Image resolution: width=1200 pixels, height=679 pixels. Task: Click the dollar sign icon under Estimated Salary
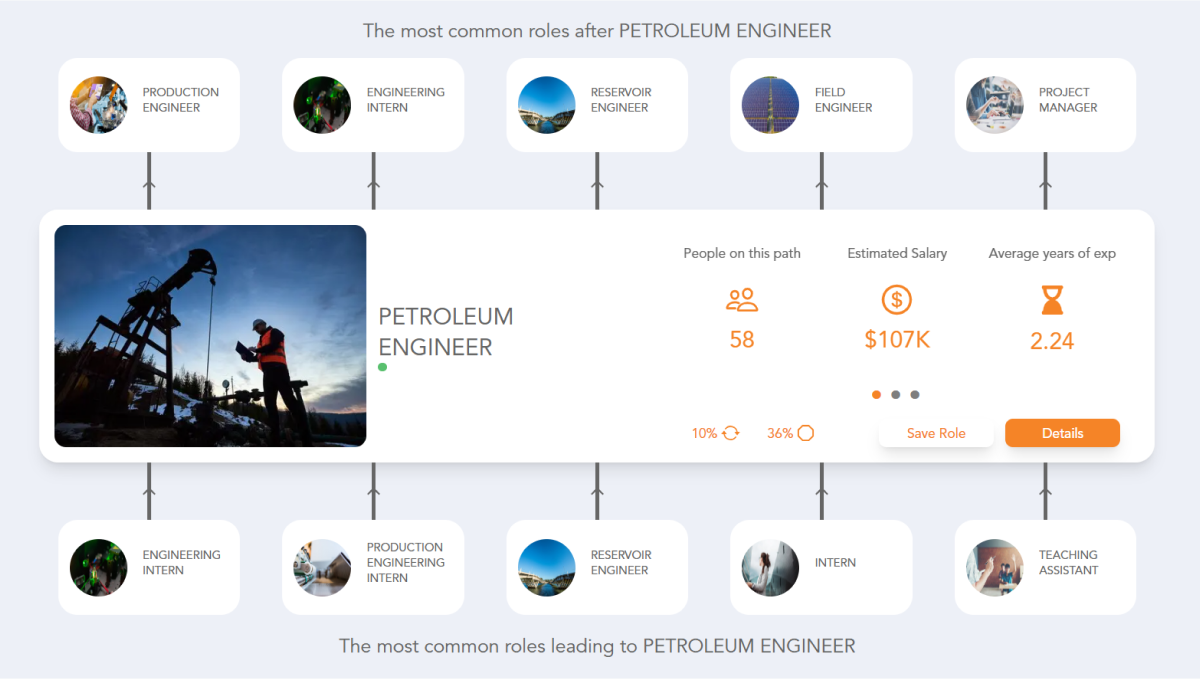(896, 299)
